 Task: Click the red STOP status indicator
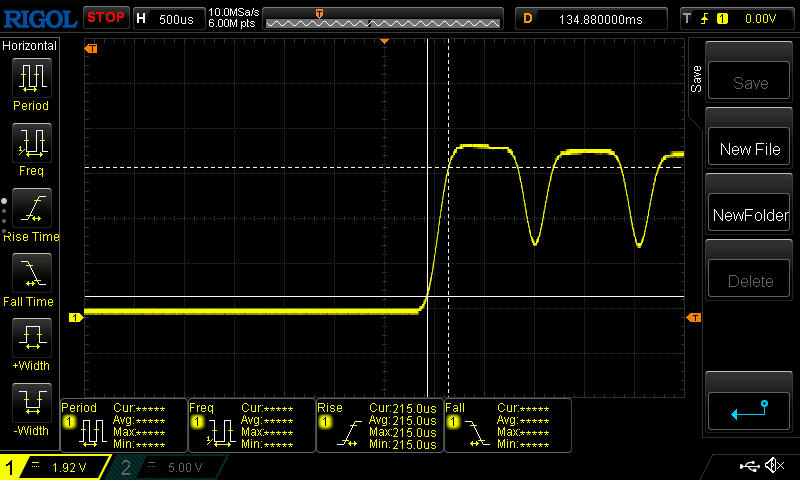pyautogui.click(x=106, y=18)
